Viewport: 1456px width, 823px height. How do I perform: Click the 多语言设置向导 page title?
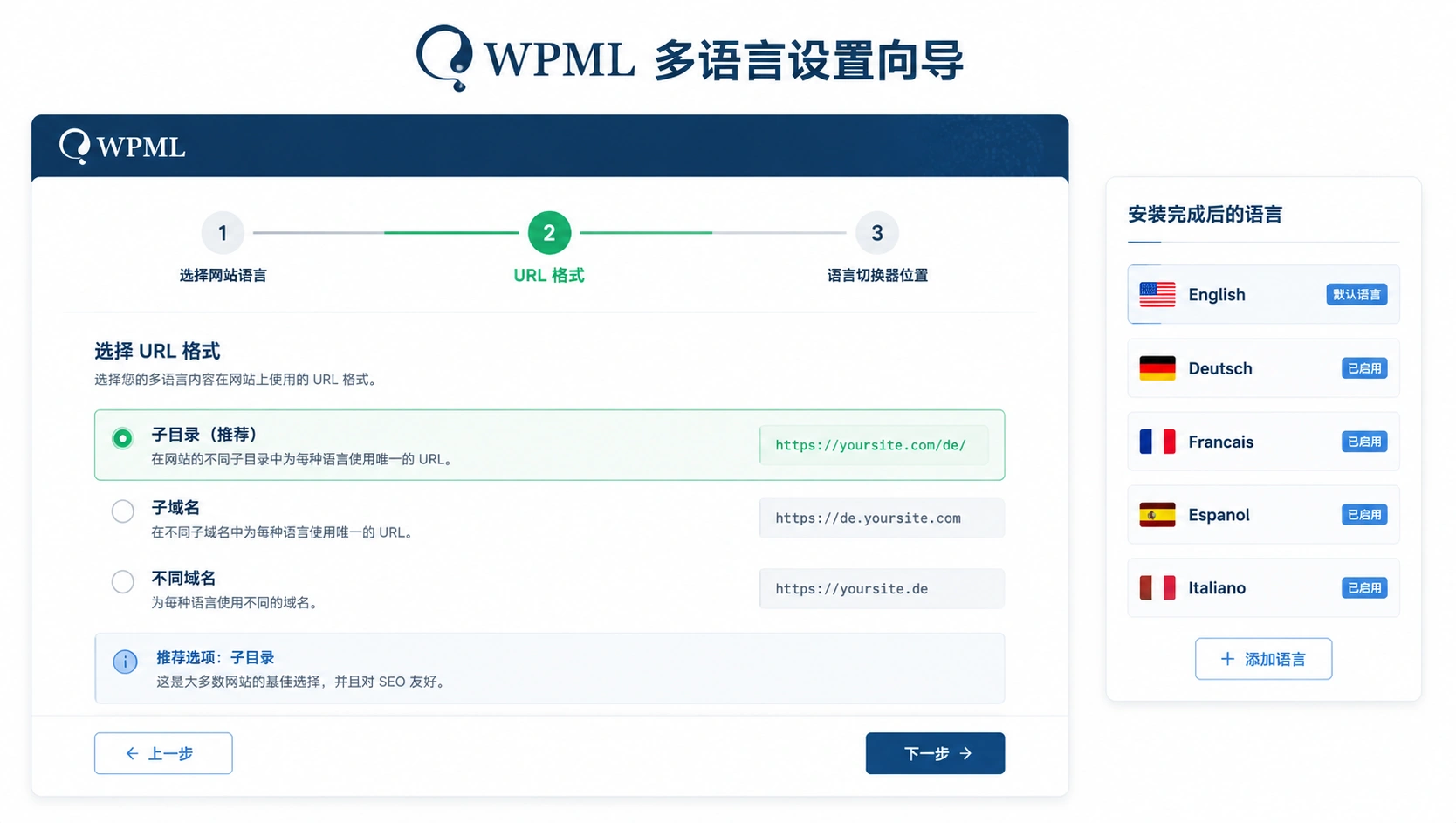808,60
